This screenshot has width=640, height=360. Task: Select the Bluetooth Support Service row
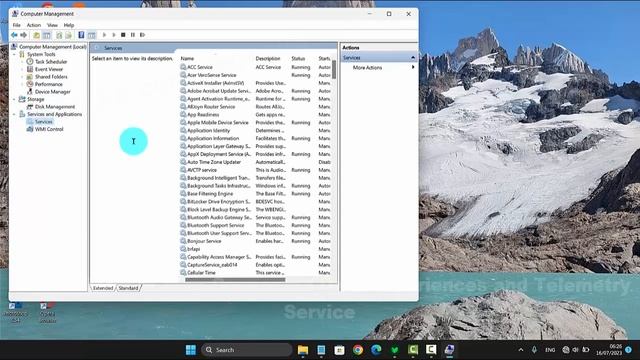point(255,225)
